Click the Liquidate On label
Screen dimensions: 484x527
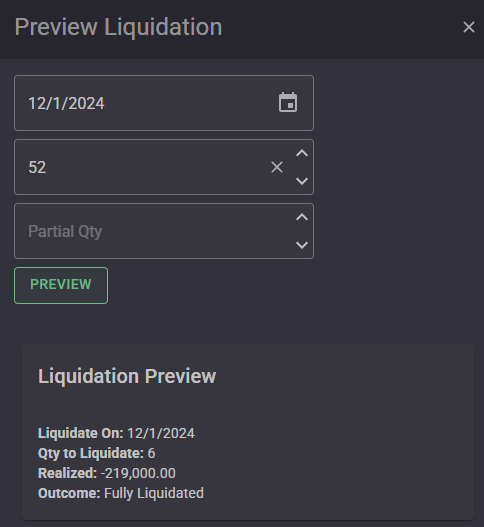pyautogui.click(x=81, y=433)
